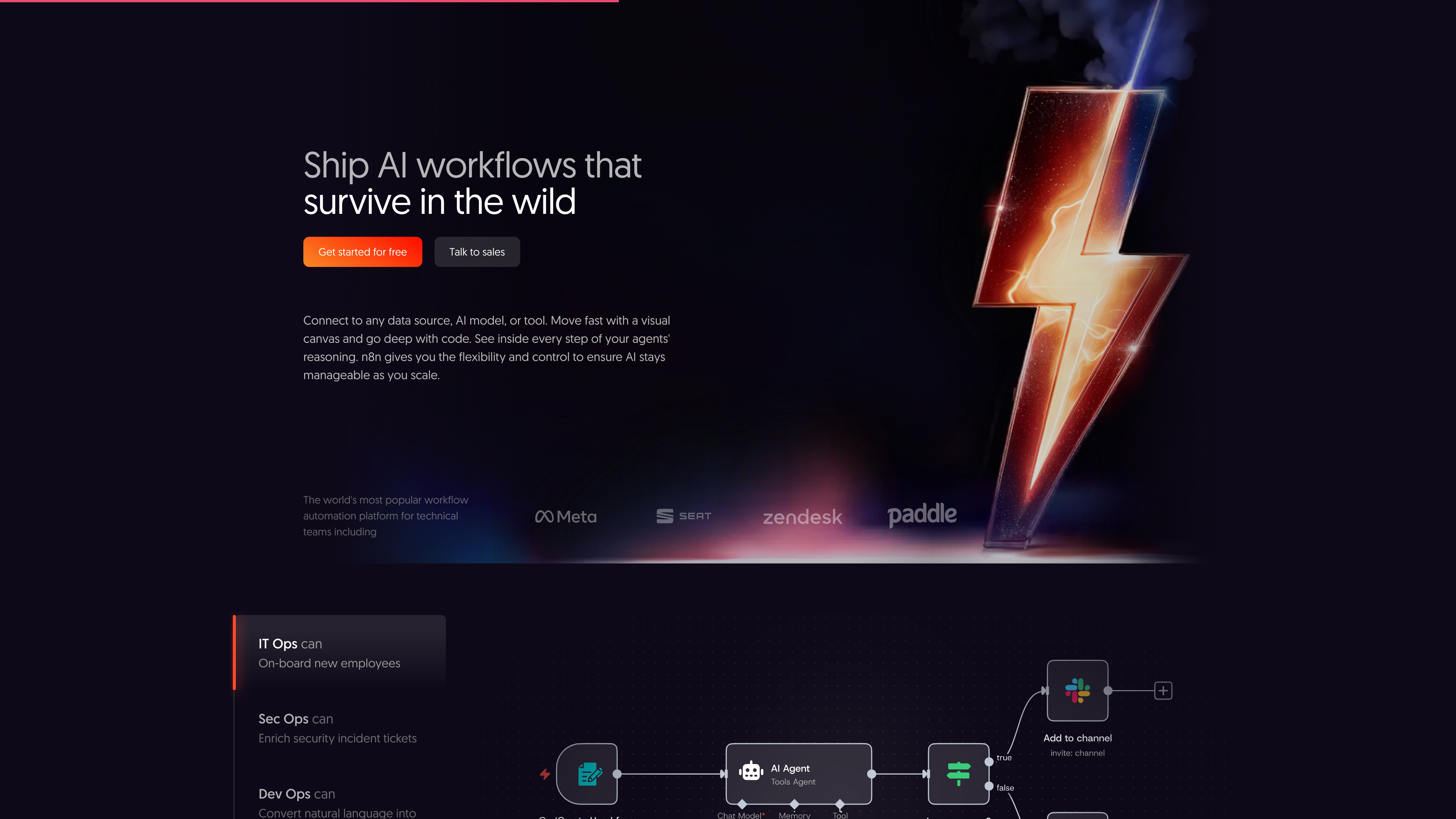
Task: Click the false output connector dot
Action: 989,786
